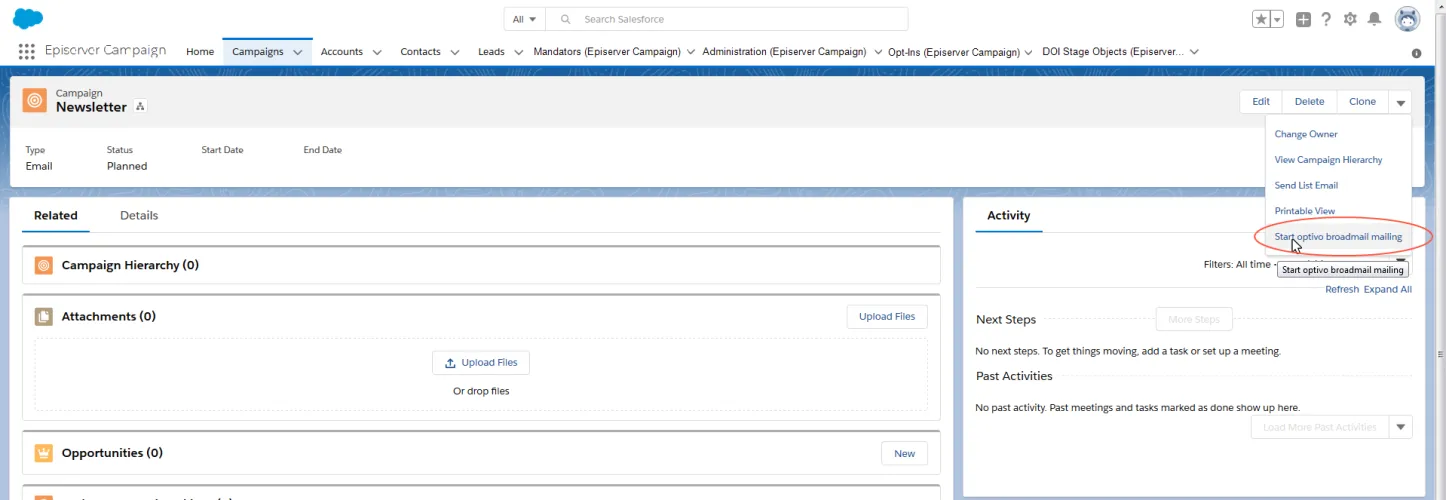The image size is (1446, 500).
Task: Click the info icon below the avatar
Action: (1416, 53)
